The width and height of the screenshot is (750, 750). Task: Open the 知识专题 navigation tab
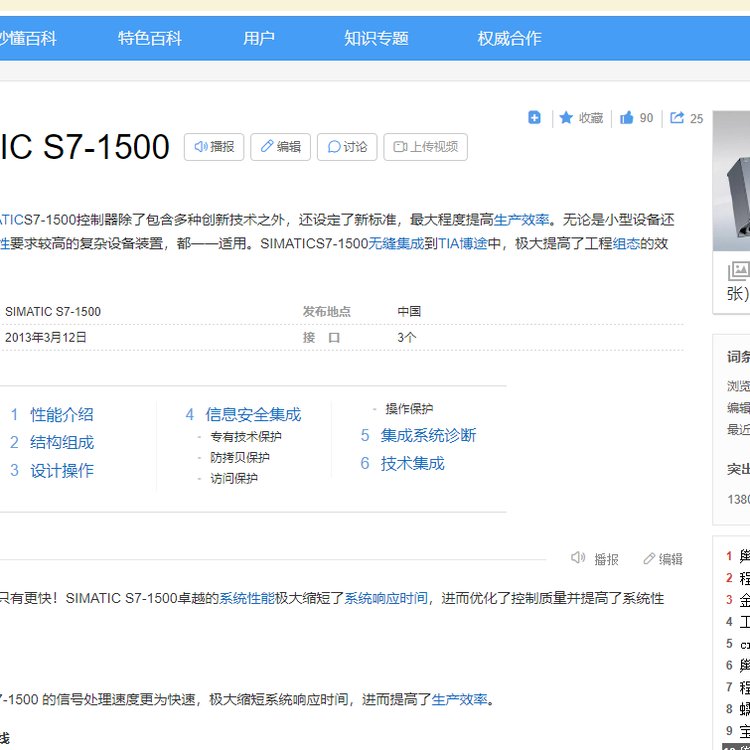(376, 38)
